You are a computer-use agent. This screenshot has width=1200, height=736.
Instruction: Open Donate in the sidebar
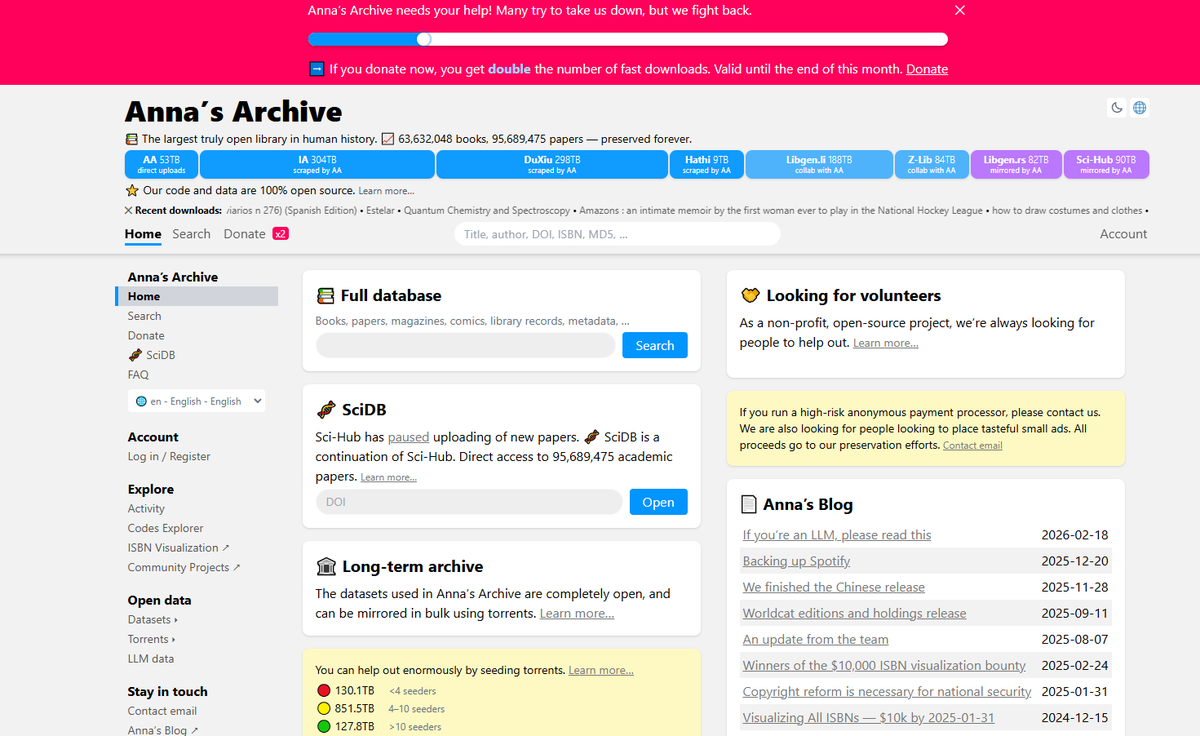146,336
